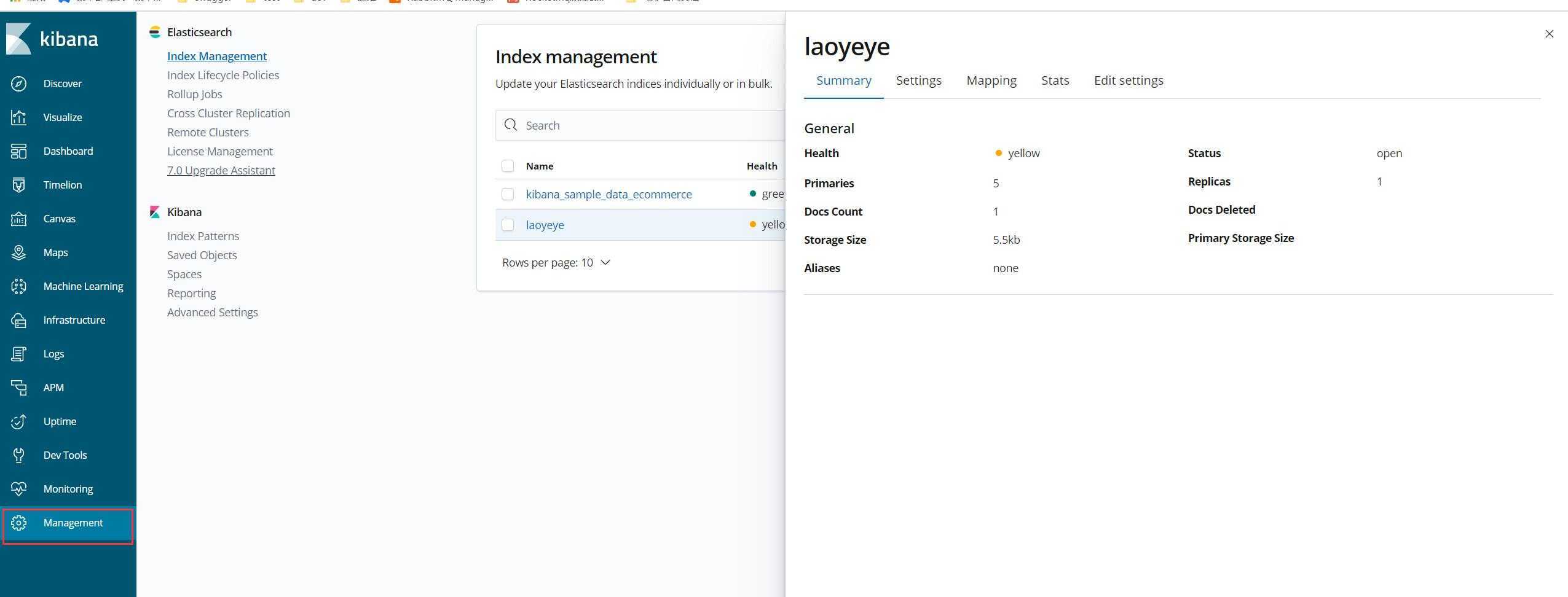Image resolution: width=1568 pixels, height=597 pixels.
Task: Open Rollup Jobs page
Action: (x=195, y=94)
